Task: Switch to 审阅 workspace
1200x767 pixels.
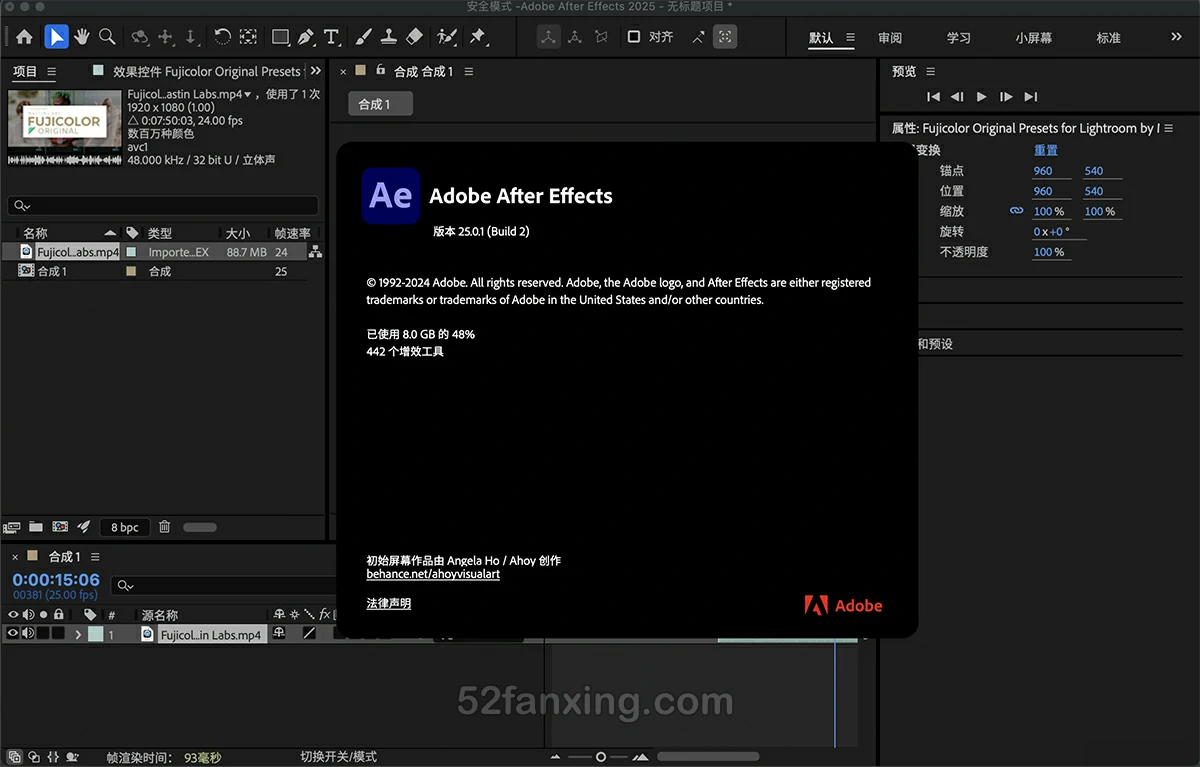Action: (x=890, y=38)
